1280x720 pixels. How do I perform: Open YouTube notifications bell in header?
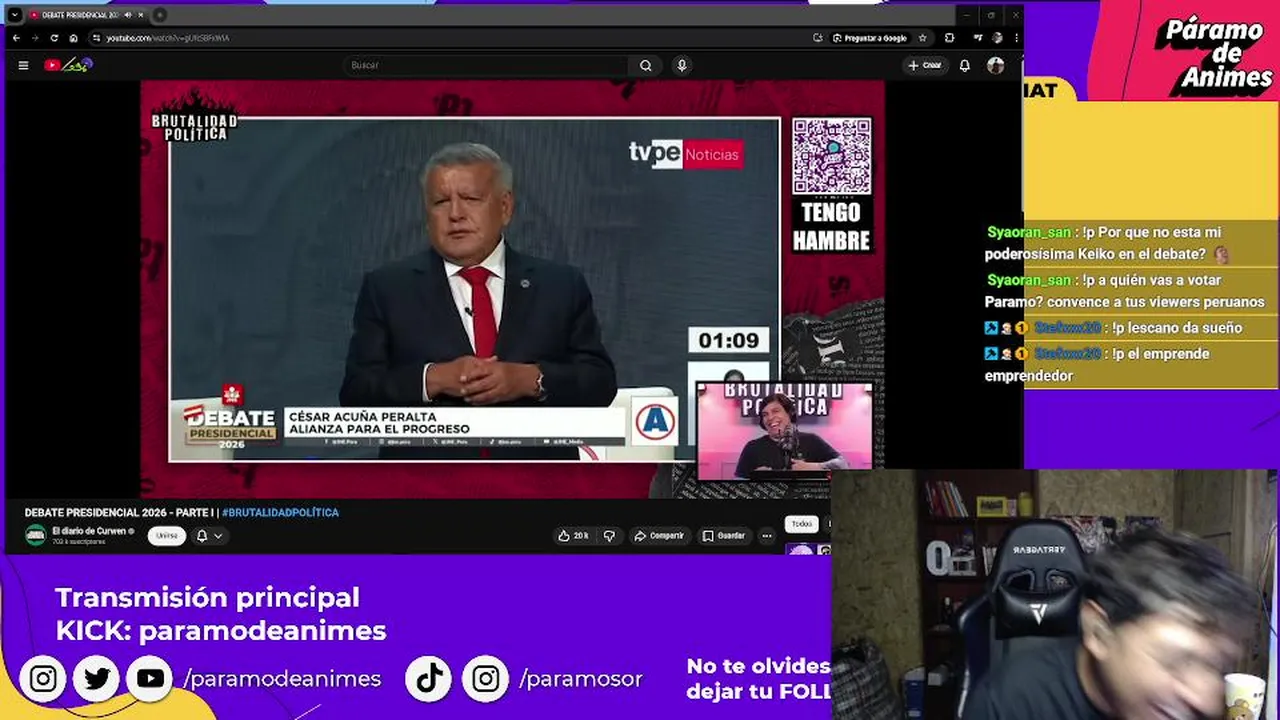click(x=964, y=65)
